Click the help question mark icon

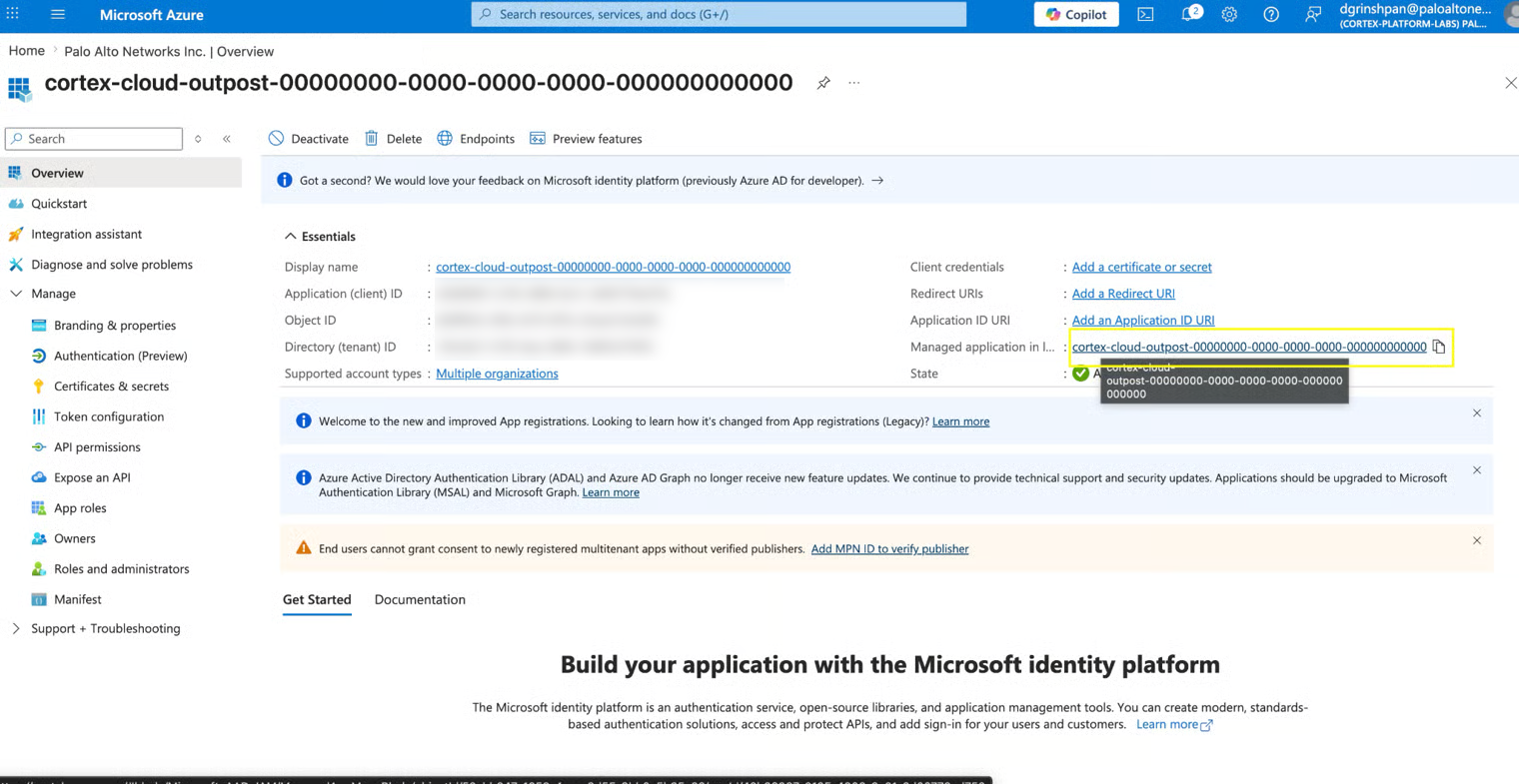pyautogui.click(x=1271, y=15)
